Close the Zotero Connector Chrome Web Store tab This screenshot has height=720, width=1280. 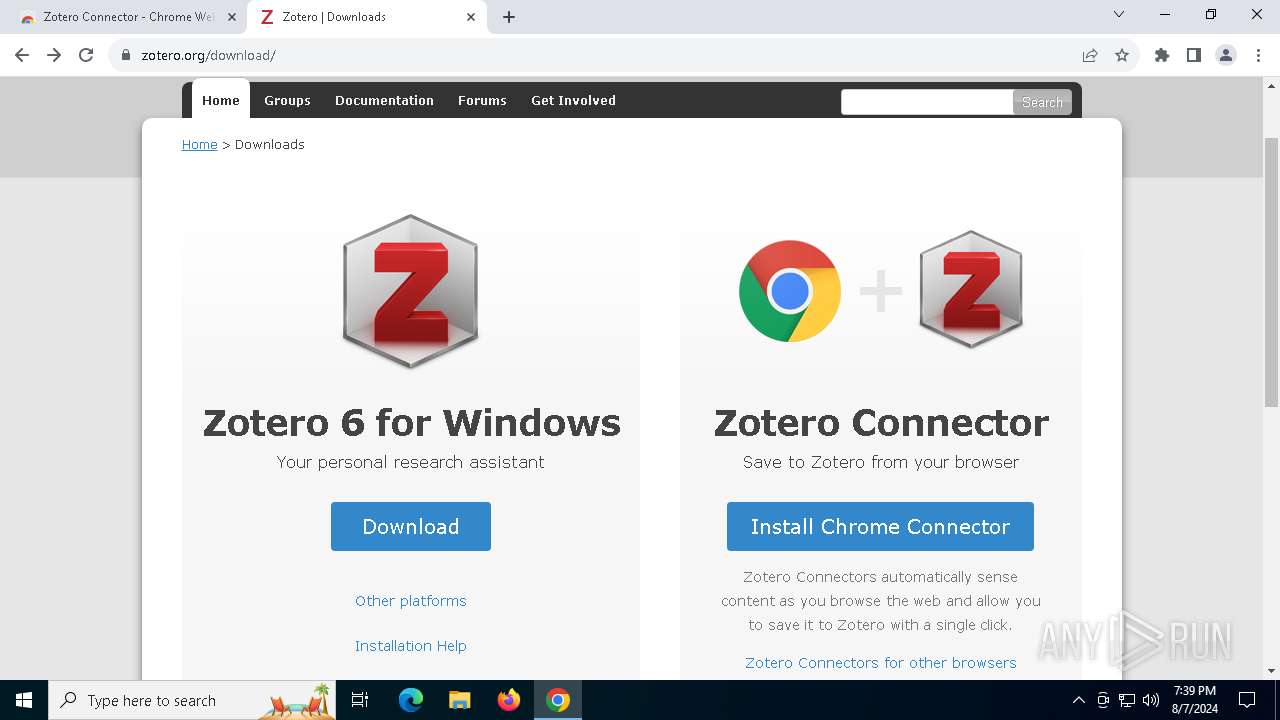coord(231,17)
